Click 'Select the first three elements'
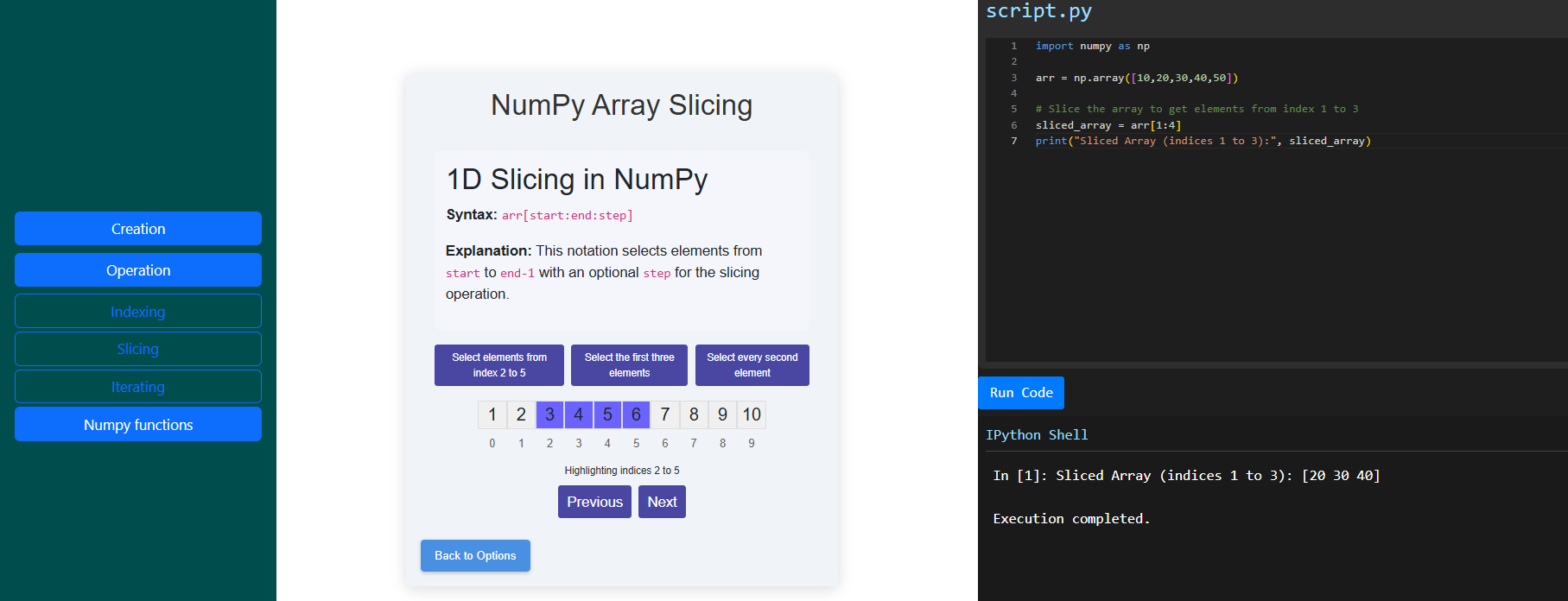 coord(629,365)
